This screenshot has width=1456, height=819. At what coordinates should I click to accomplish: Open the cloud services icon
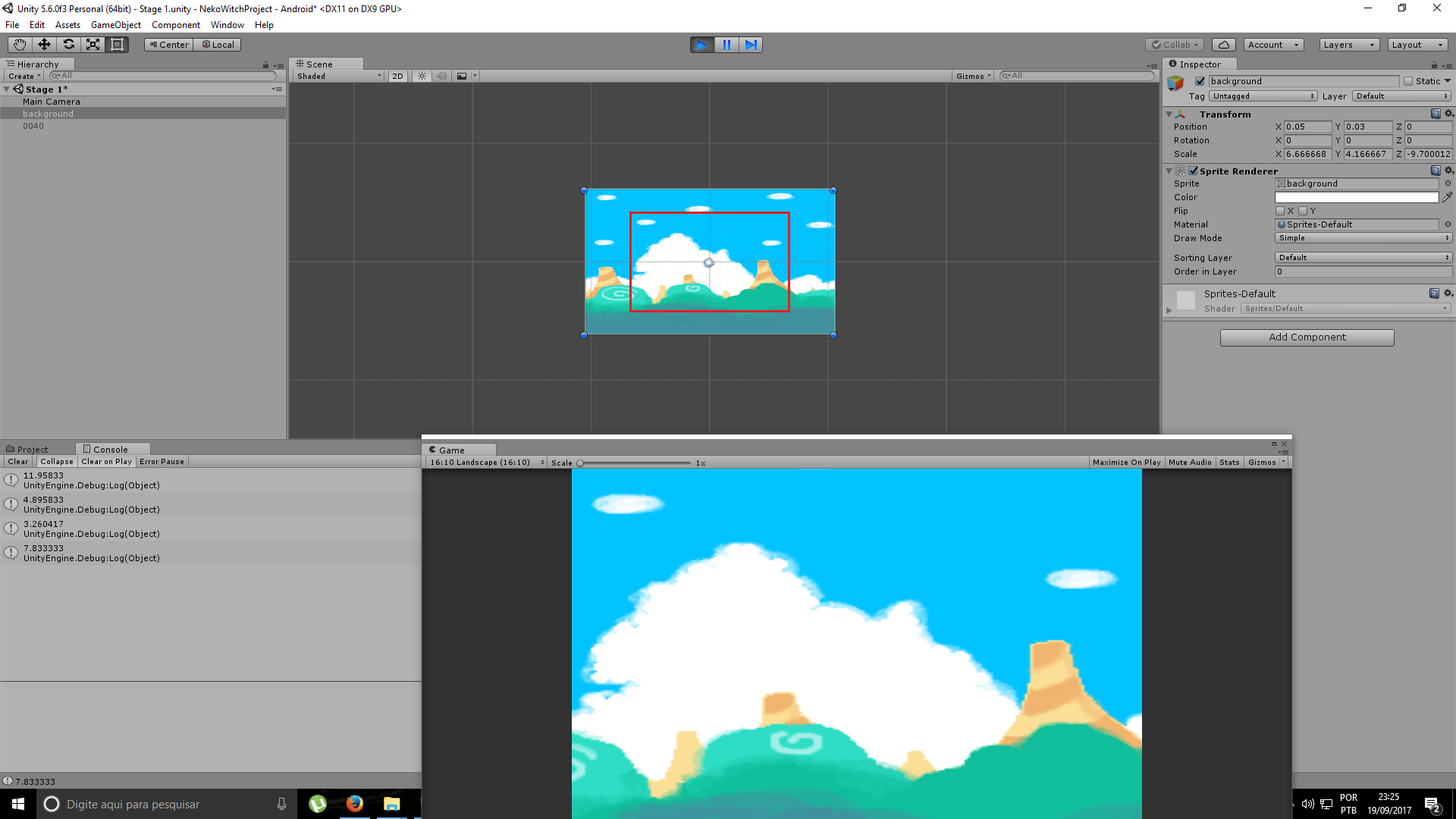[x=1223, y=45]
